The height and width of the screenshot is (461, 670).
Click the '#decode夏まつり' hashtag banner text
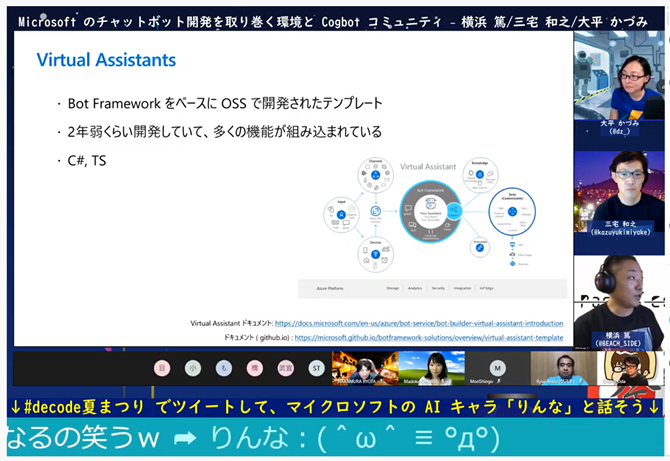(x=84, y=407)
